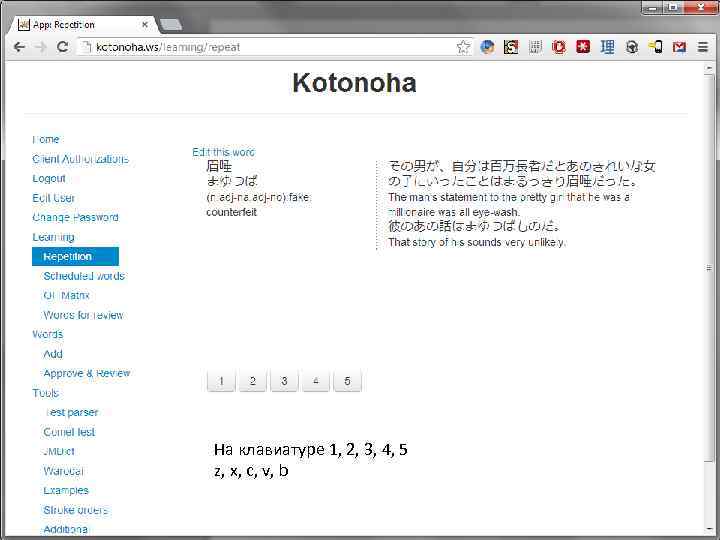Open the phone device extension icon
This screenshot has width=720, height=540.
pos(656,47)
